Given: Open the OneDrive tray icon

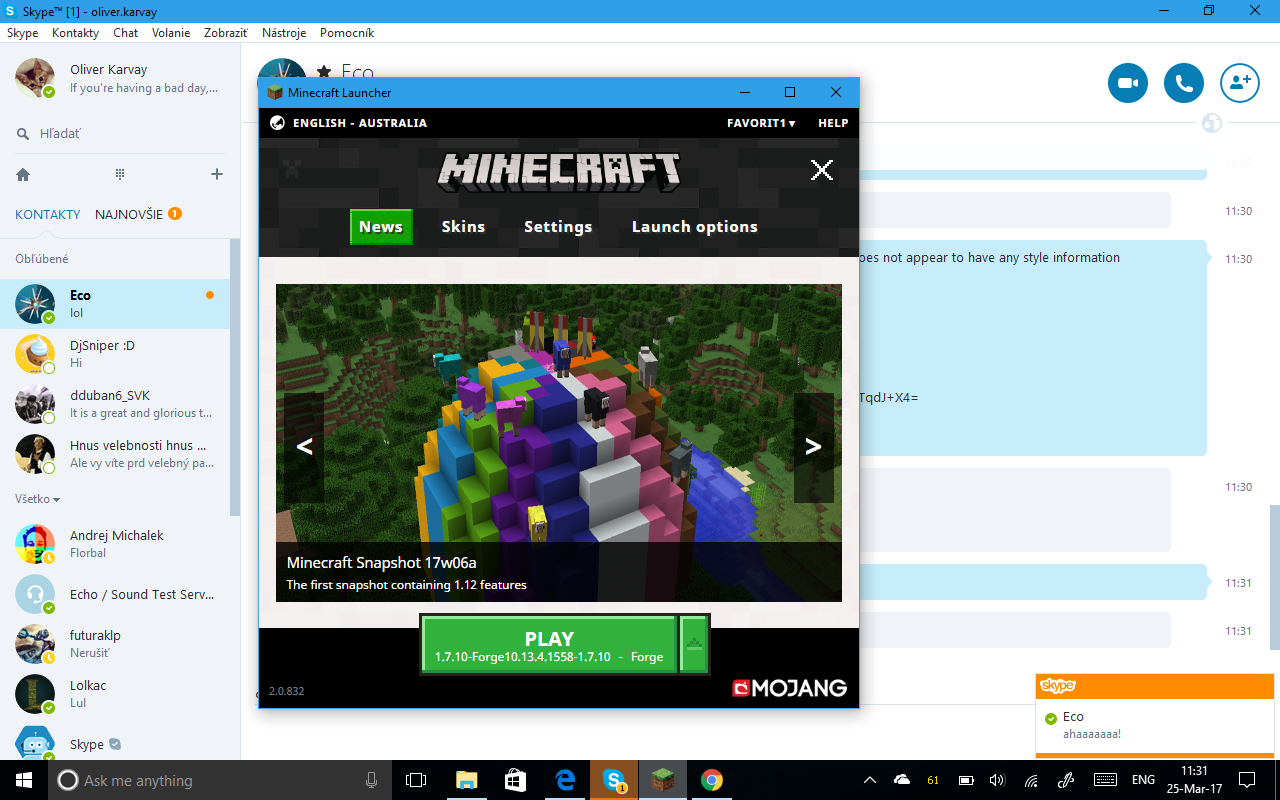Looking at the screenshot, I should click(x=902, y=780).
